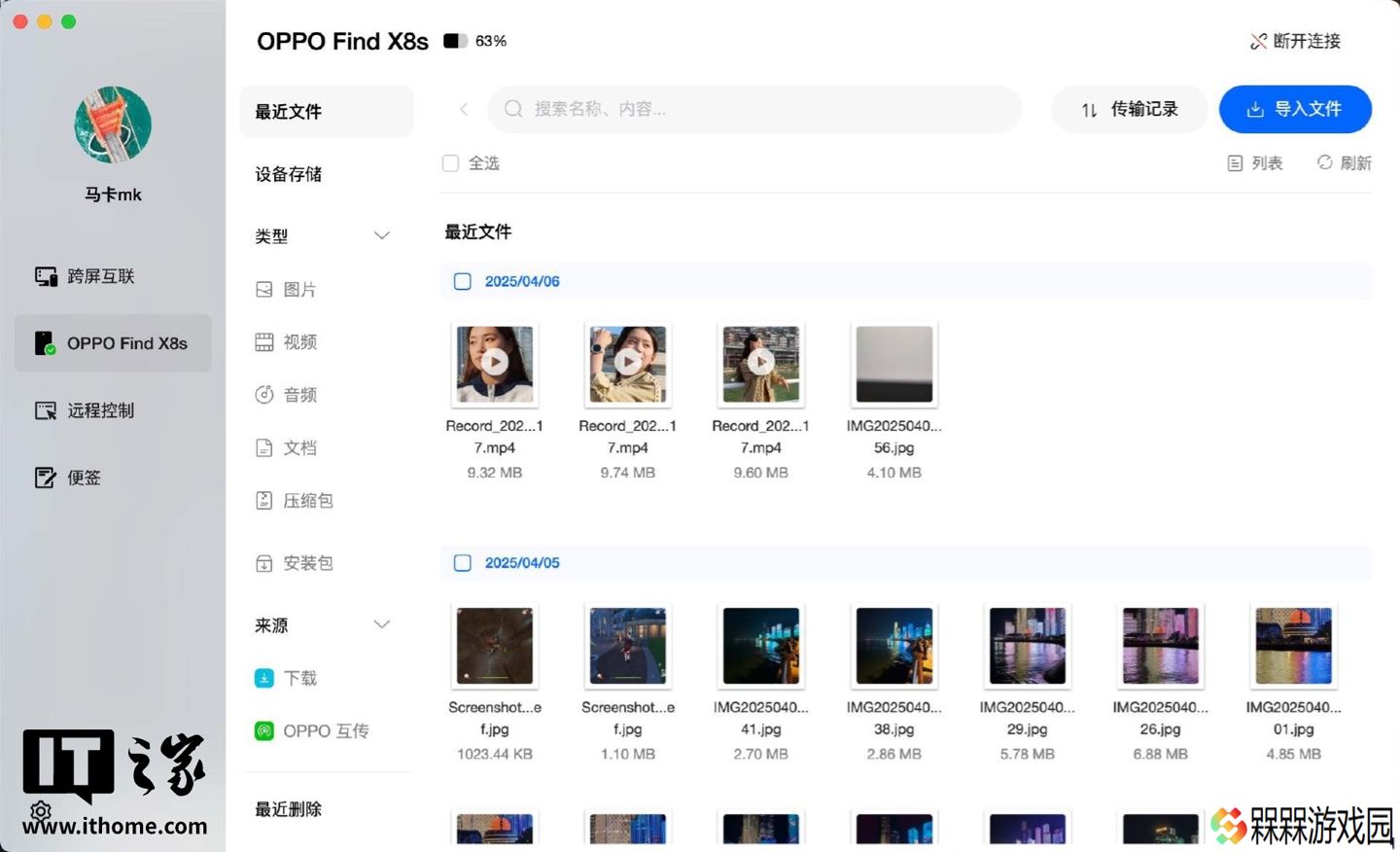
Task: Click 断开连接 disconnect
Action: [x=1295, y=41]
